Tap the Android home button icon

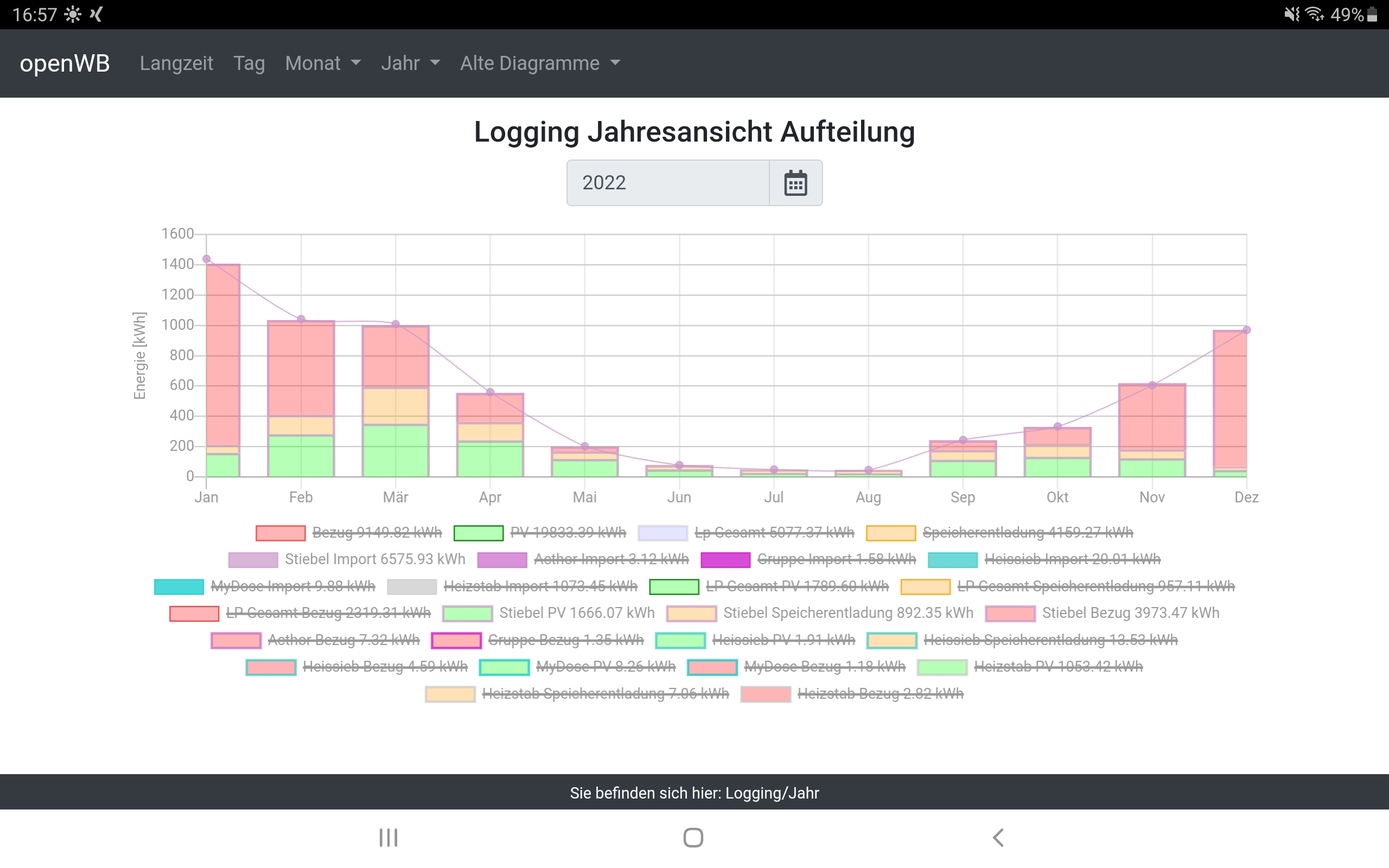click(x=693, y=837)
